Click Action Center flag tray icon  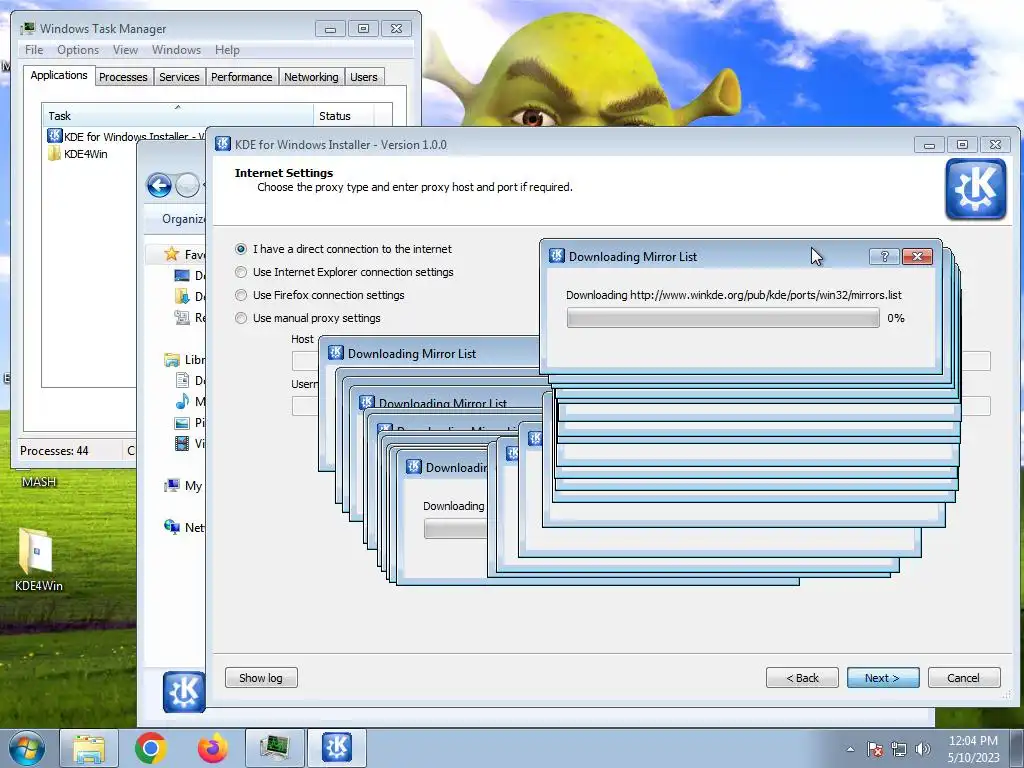(x=875, y=749)
